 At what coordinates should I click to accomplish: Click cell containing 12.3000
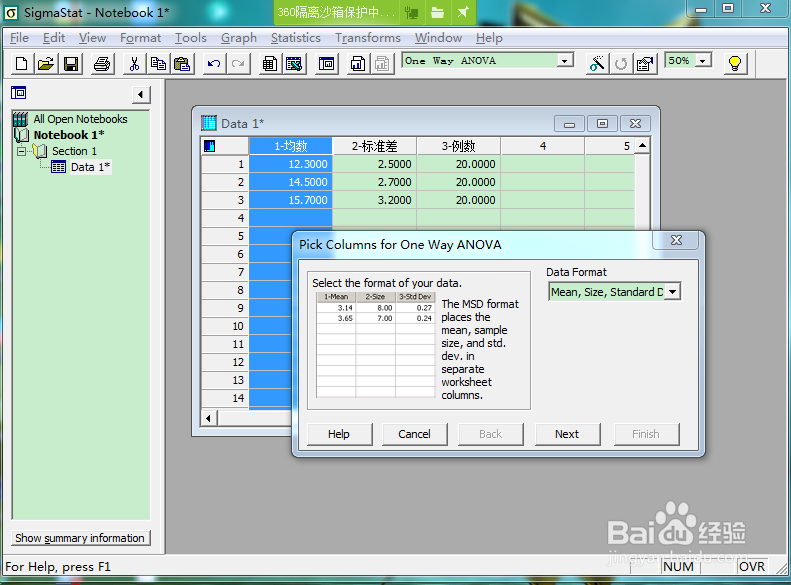(x=291, y=164)
